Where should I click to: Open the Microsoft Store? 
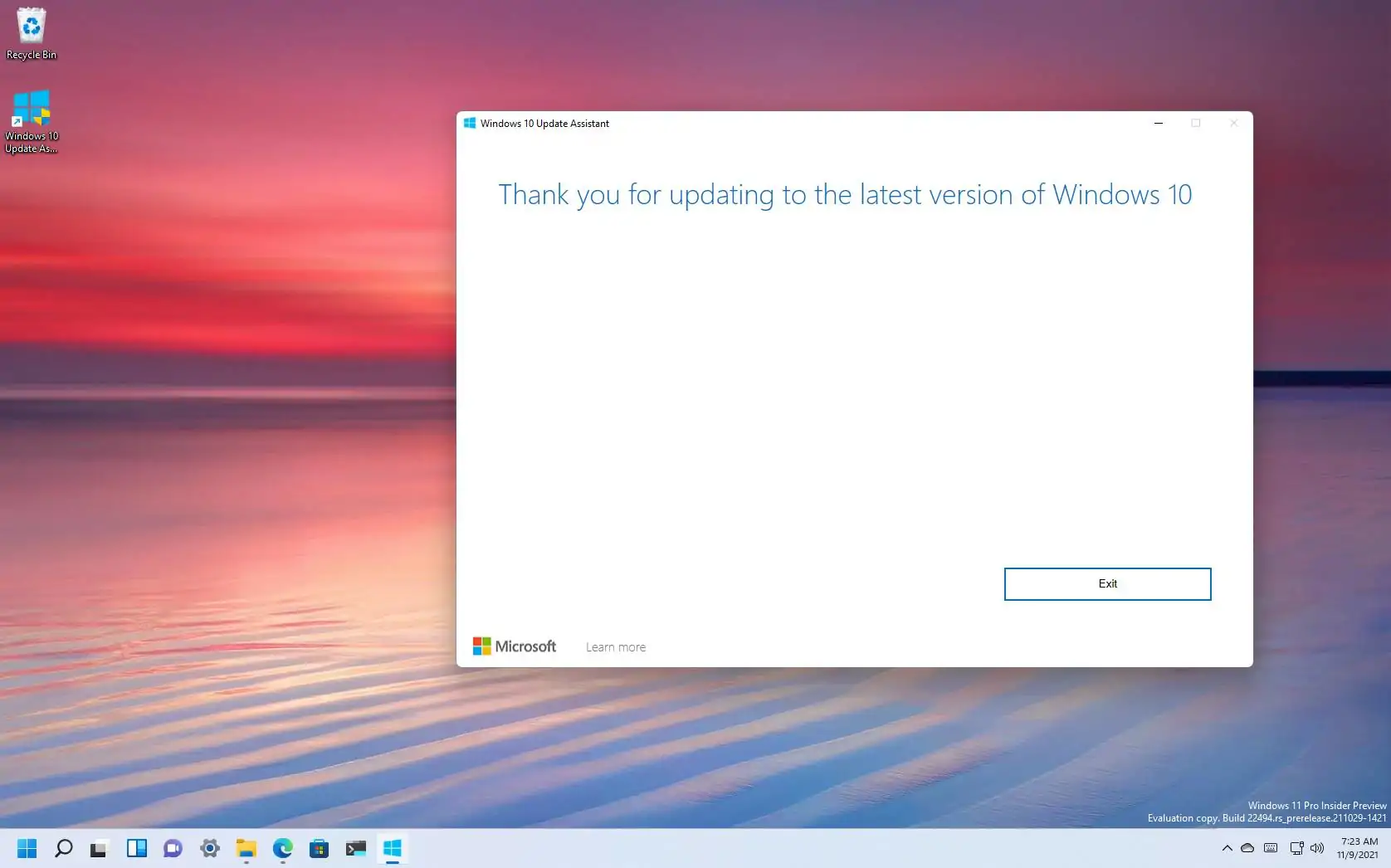tap(319, 849)
